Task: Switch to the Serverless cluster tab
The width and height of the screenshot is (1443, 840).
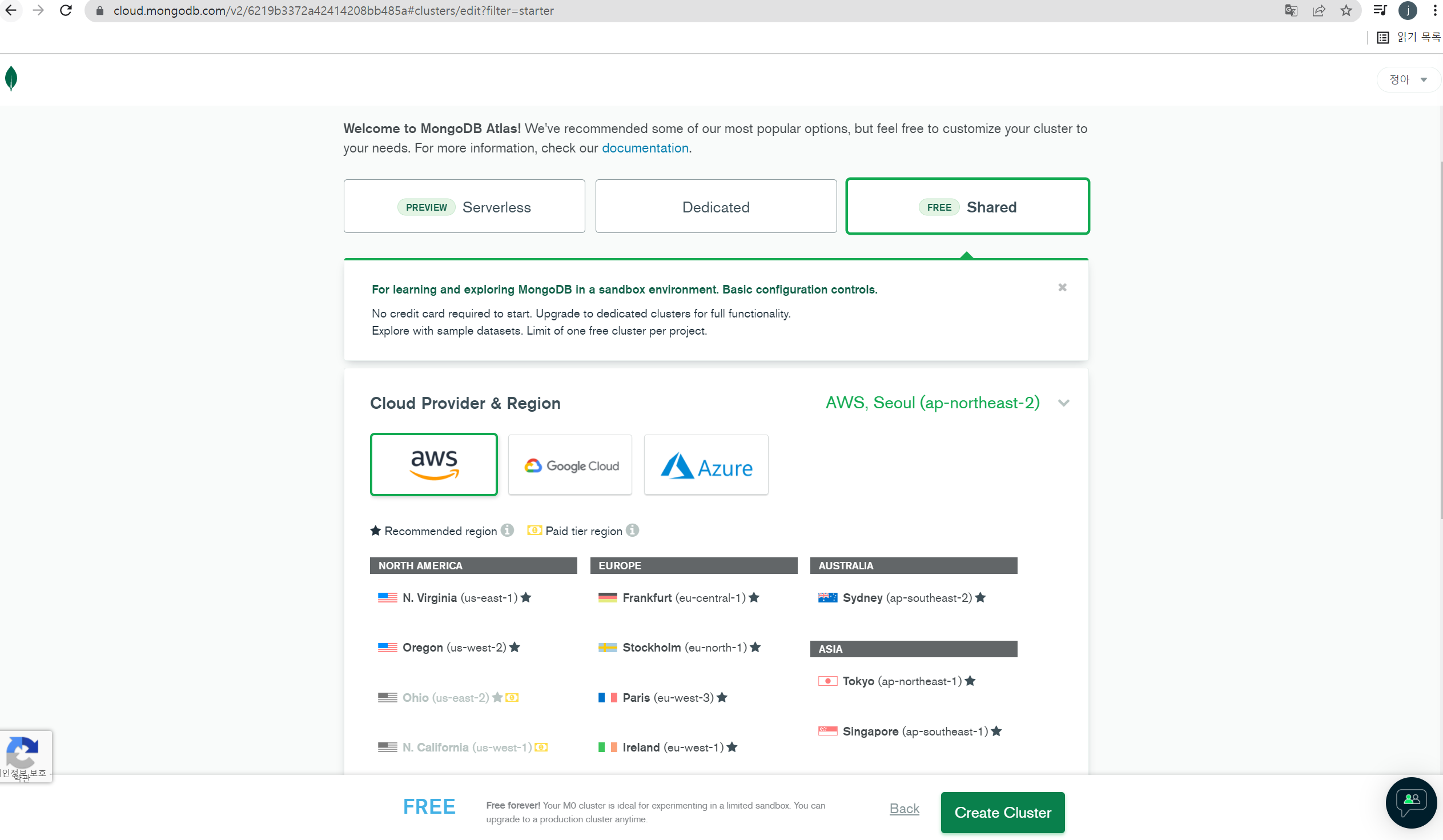Action: pyautogui.click(x=464, y=207)
